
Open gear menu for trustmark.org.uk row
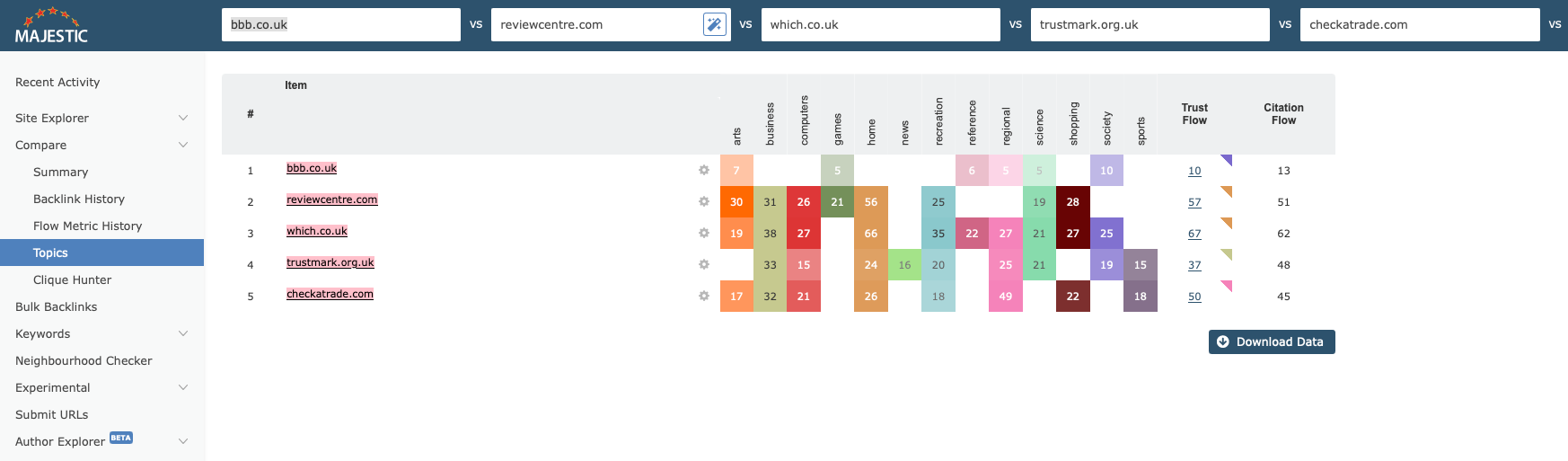coord(704,264)
